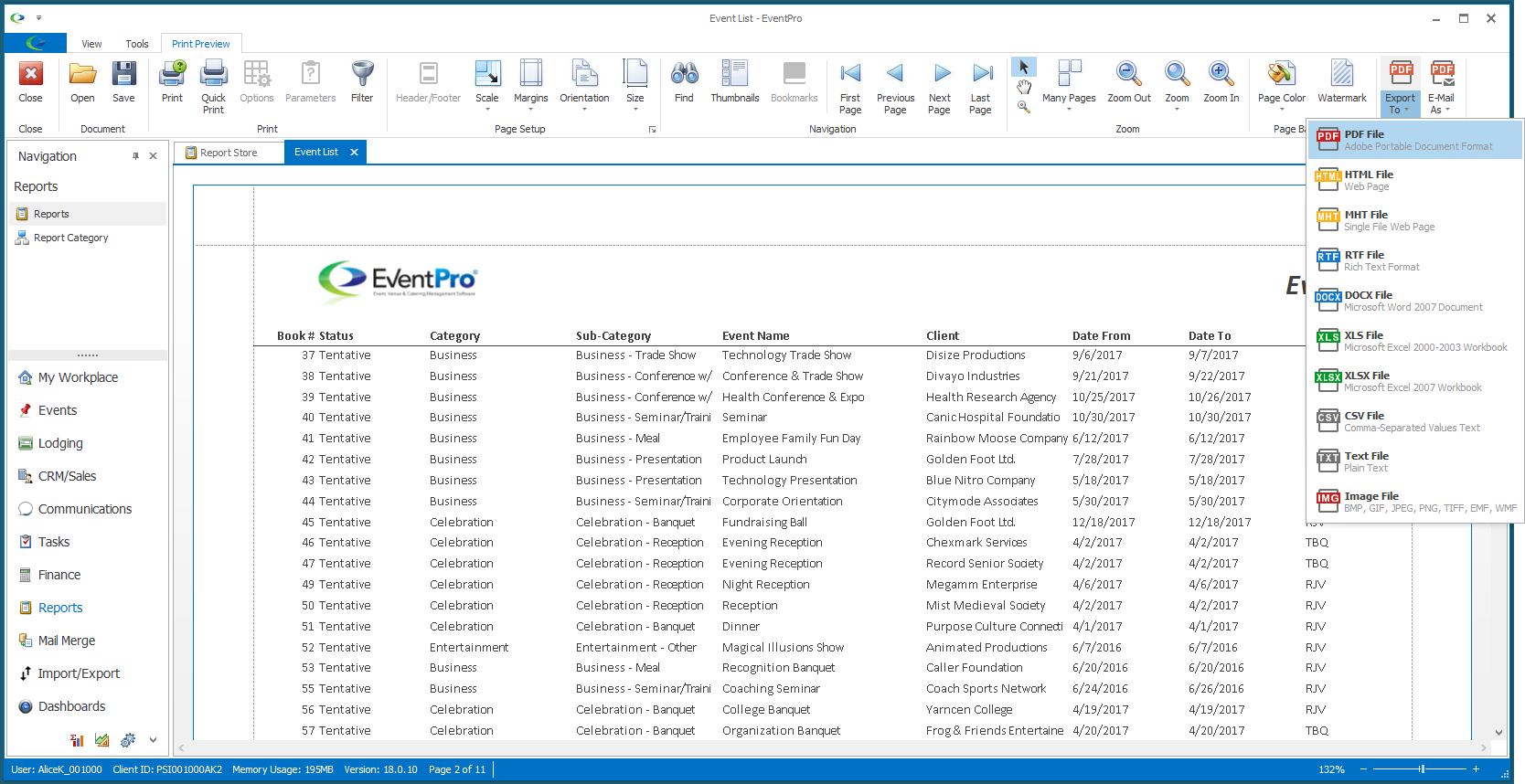Viewport: 1525px width, 784px height.
Task: Select Reports in the Reports tree
Action: click(x=88, y=214)
